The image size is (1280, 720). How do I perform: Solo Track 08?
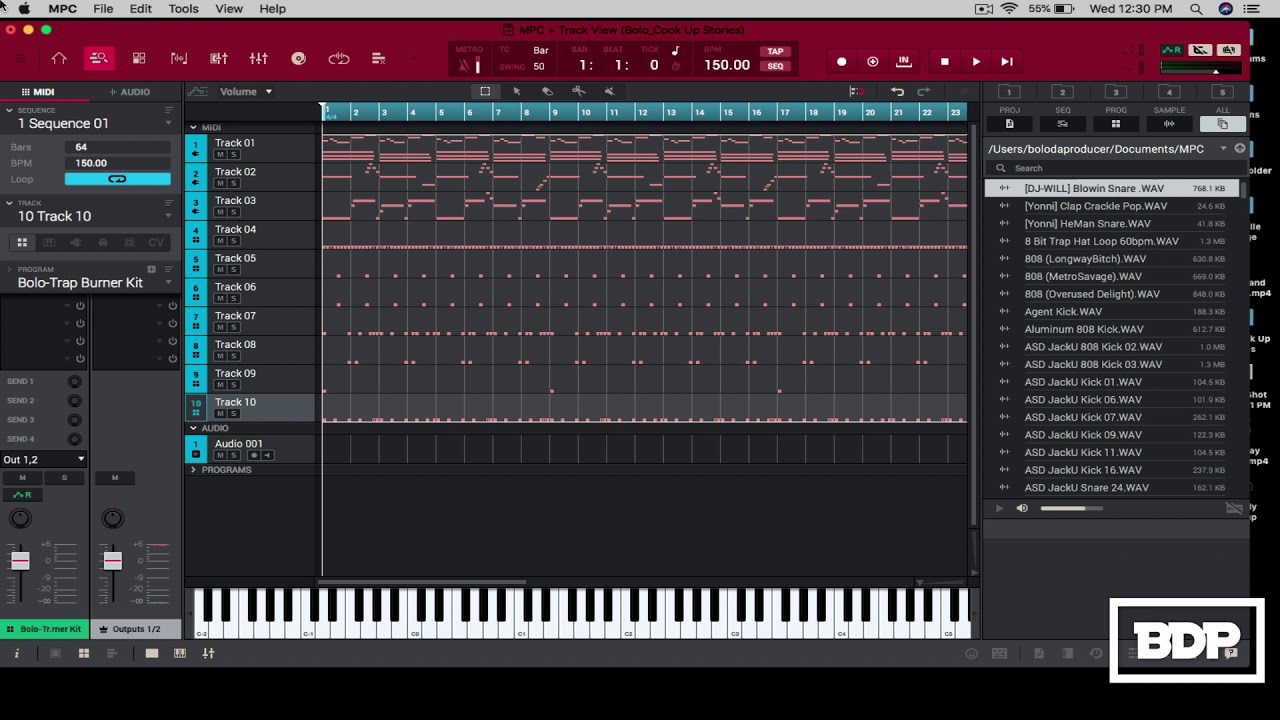pyautogui.click(x=233, y=356)
